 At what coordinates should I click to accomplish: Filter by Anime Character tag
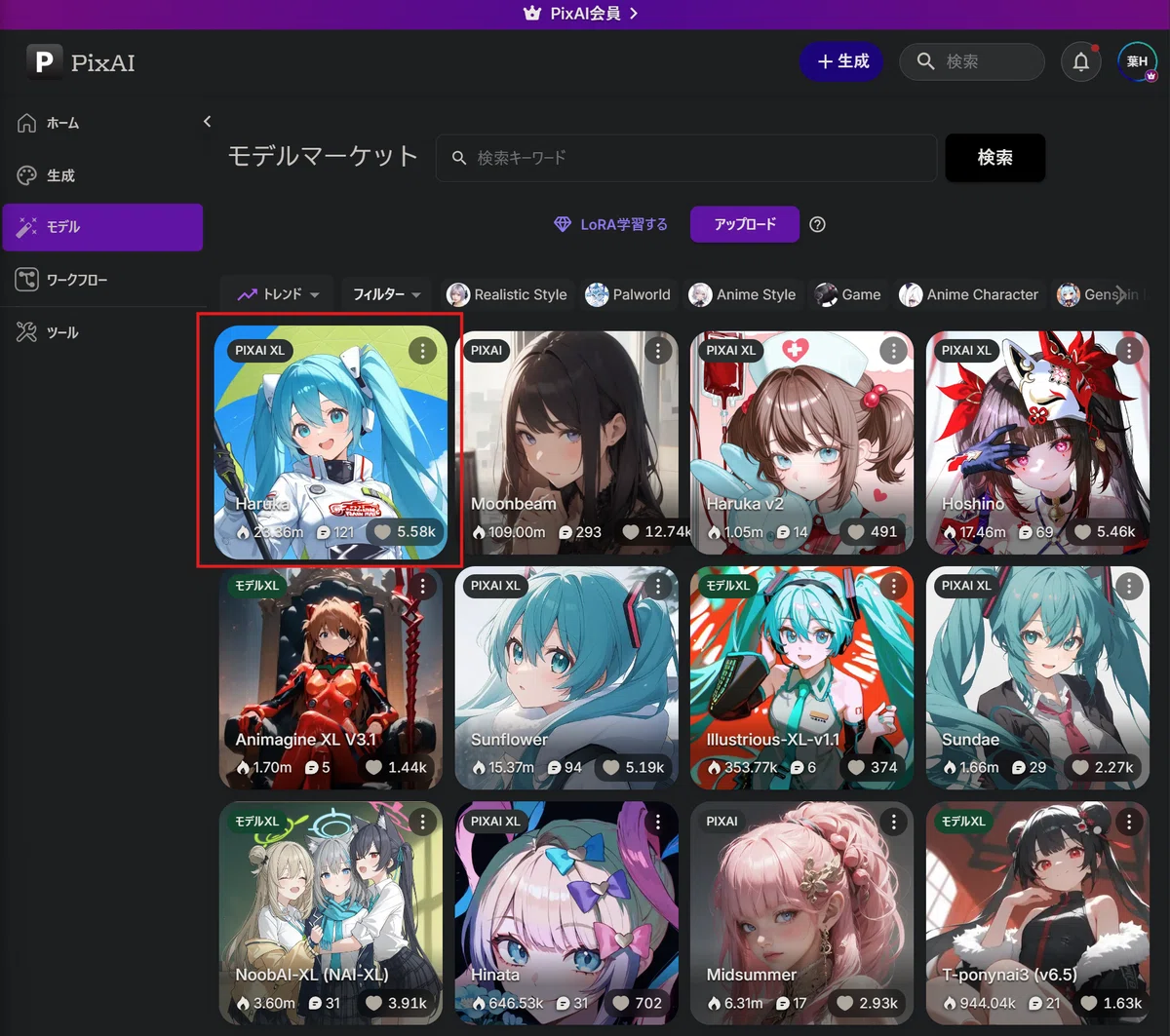[x=969, y=294]
